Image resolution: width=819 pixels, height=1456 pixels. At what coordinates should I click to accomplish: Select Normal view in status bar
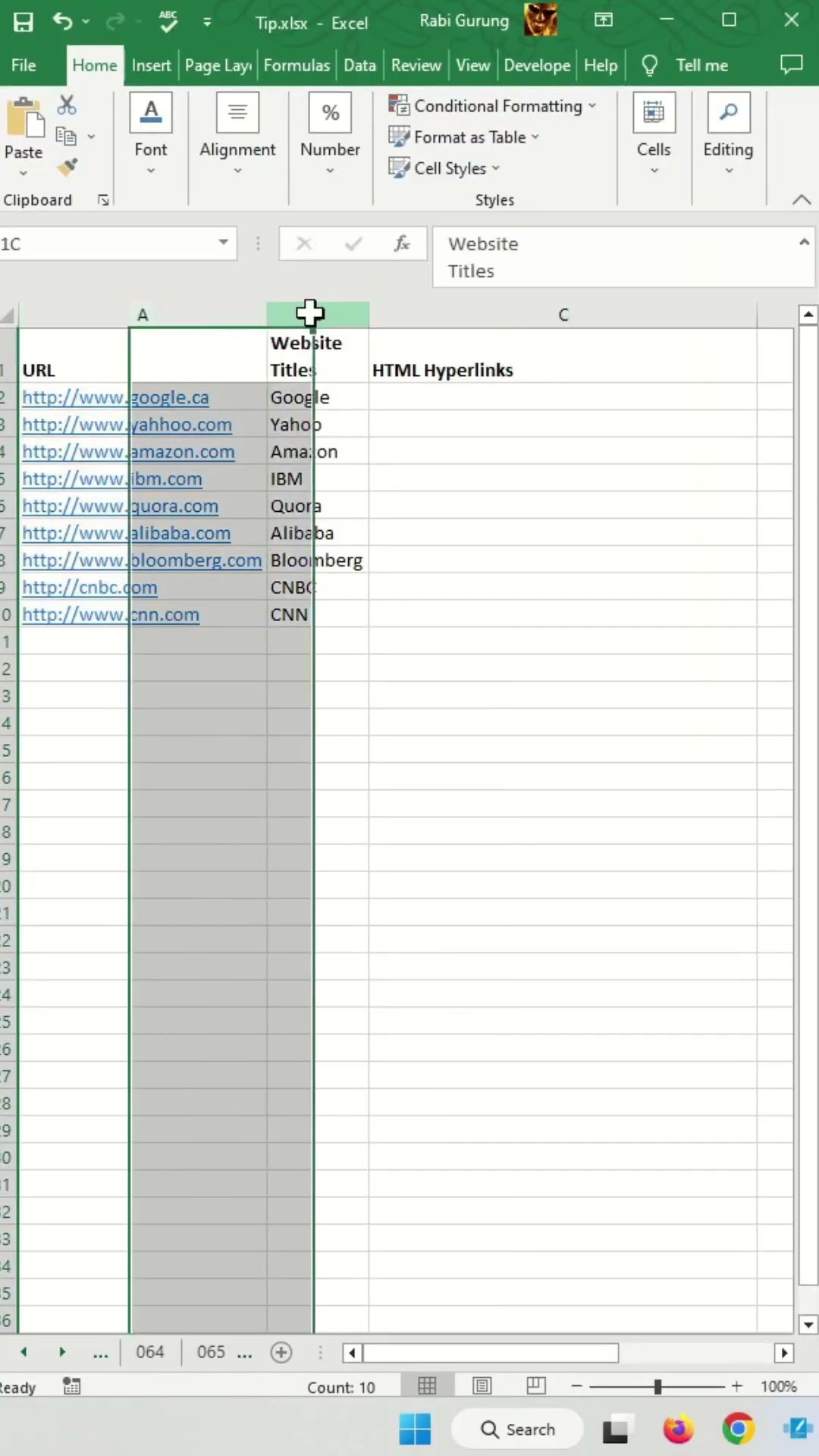click(x=427, y=1386)
